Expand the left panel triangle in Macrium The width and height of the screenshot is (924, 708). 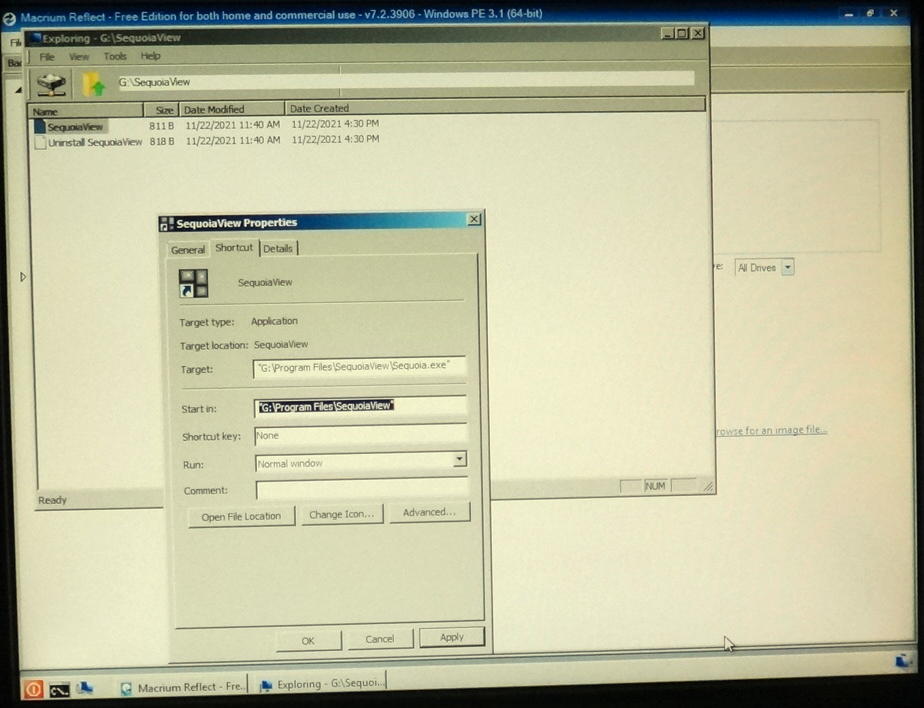23,276
